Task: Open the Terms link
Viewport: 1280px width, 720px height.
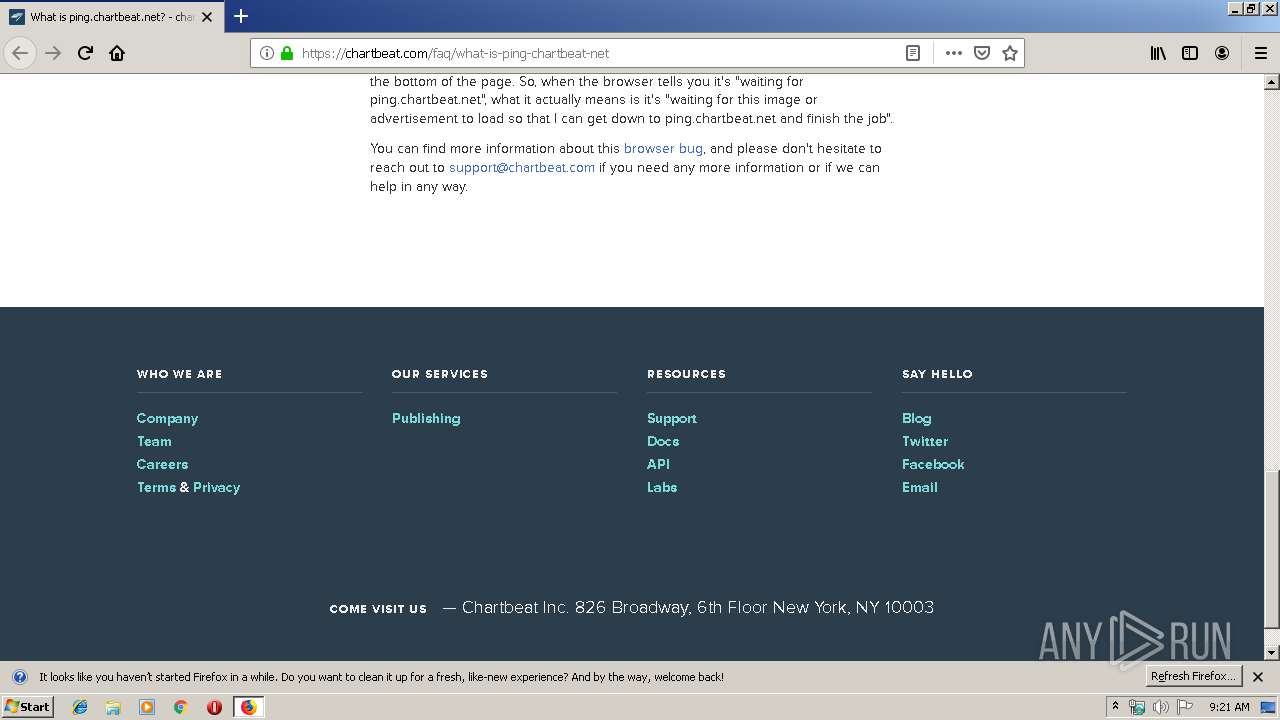Action: [x=156, y=487]
